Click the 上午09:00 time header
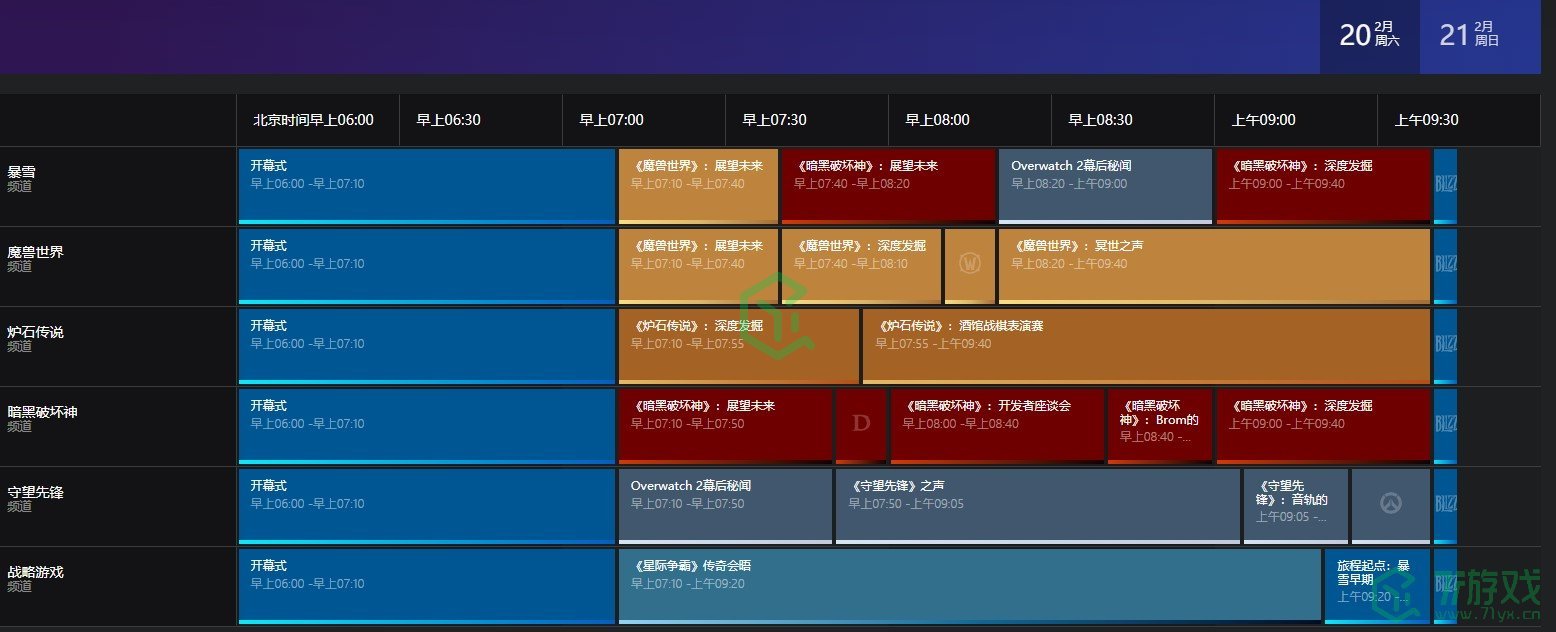 1263,120
